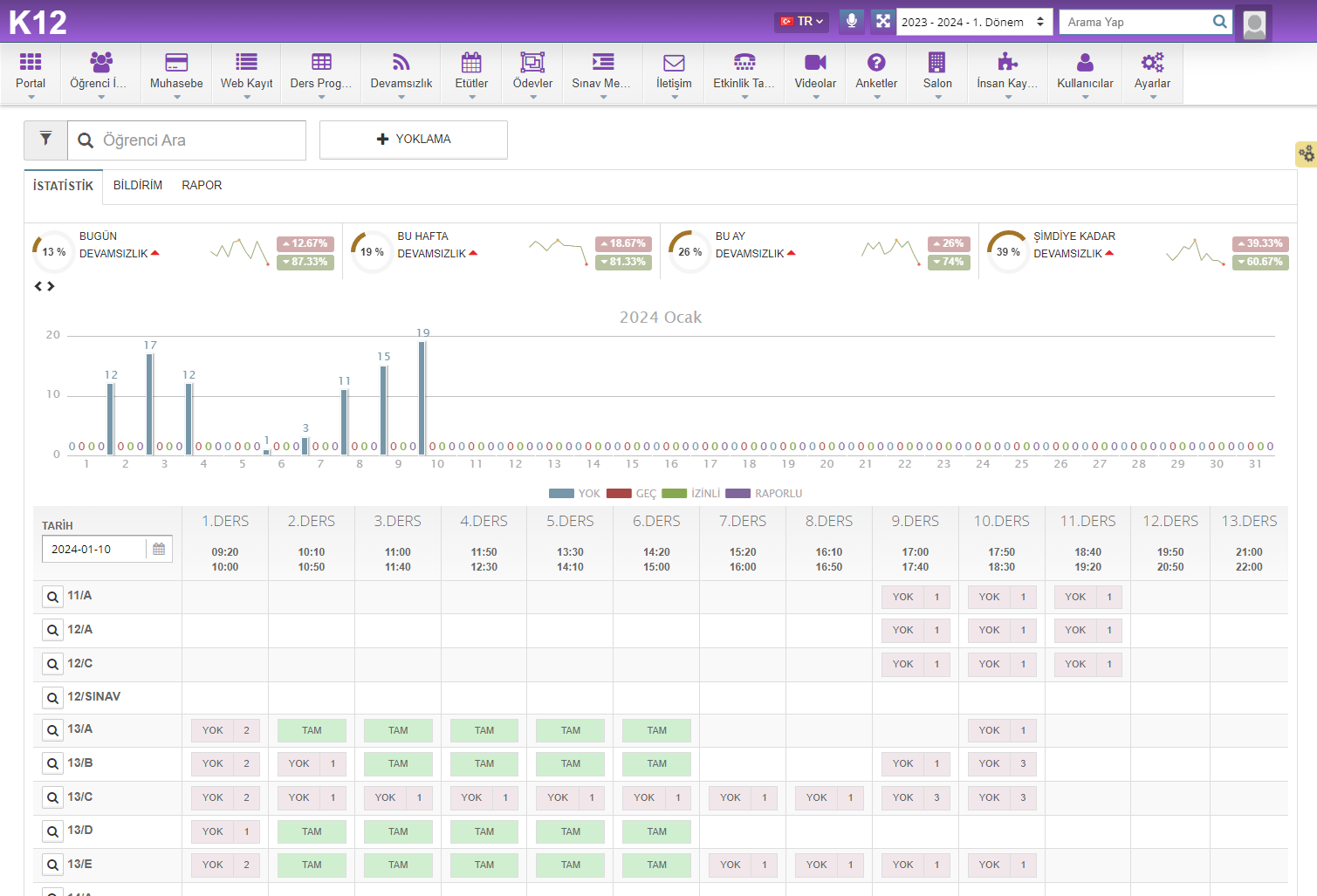
Task: Open Videolar camera icon
Action: click(x=815, y=61)
